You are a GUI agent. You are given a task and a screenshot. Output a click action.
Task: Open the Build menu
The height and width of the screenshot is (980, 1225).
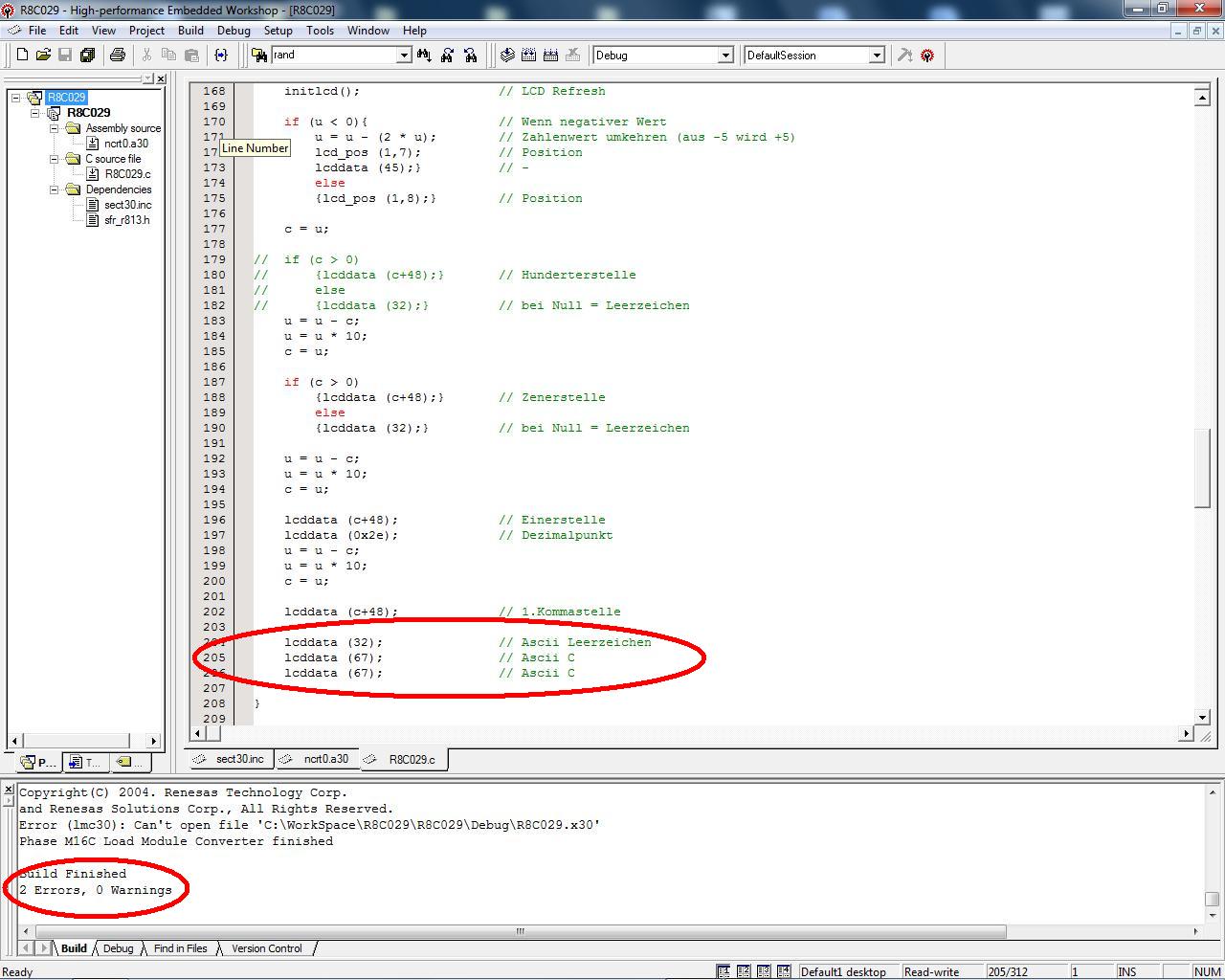(x=190, y=31)
